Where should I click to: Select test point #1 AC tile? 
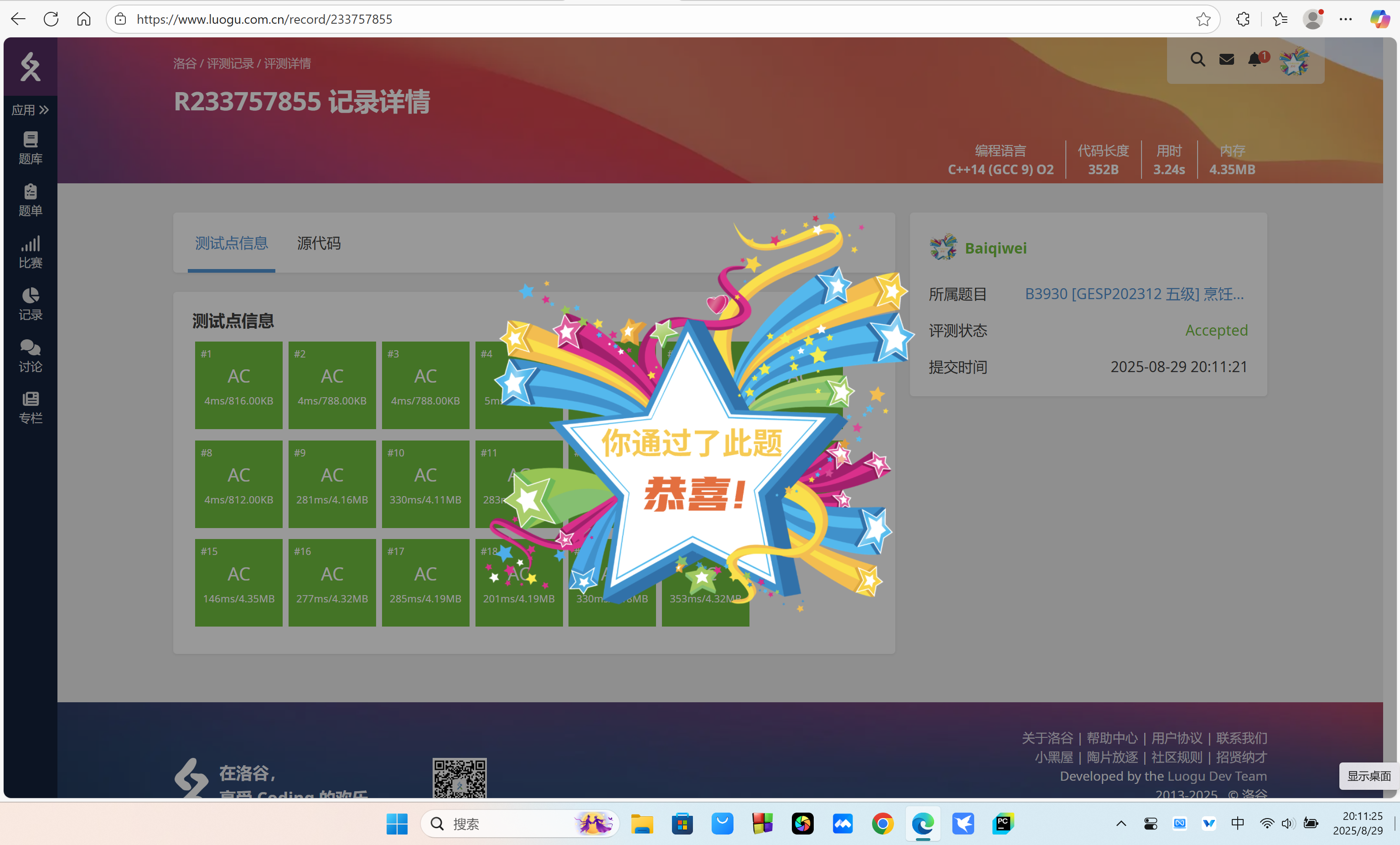pos(238,385)
